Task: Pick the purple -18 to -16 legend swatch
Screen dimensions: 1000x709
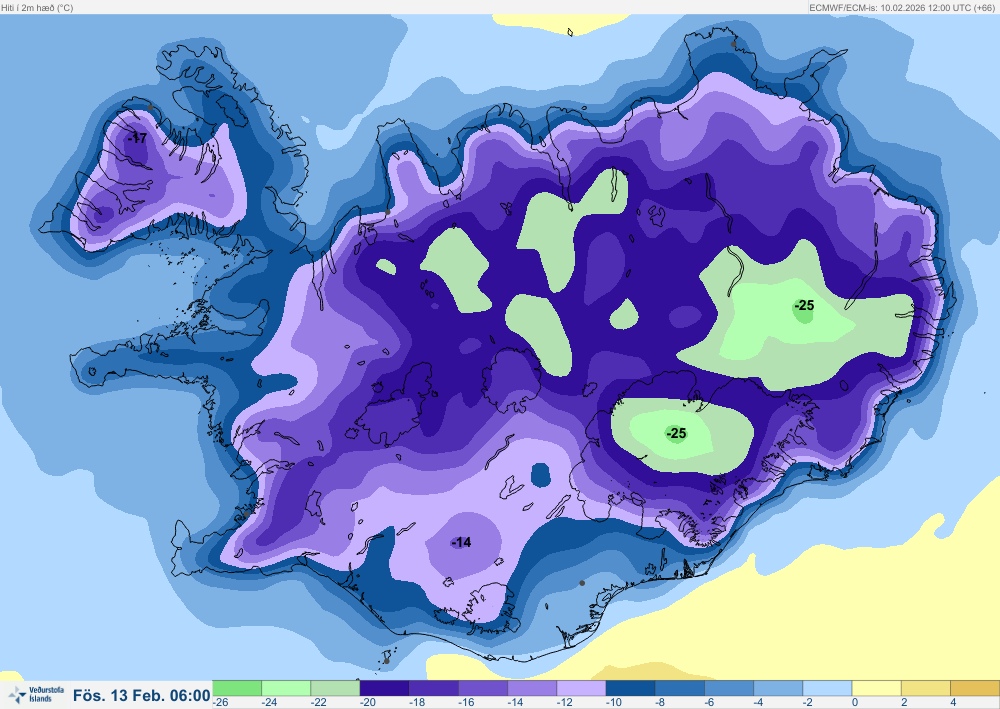Action: (434, 688)
